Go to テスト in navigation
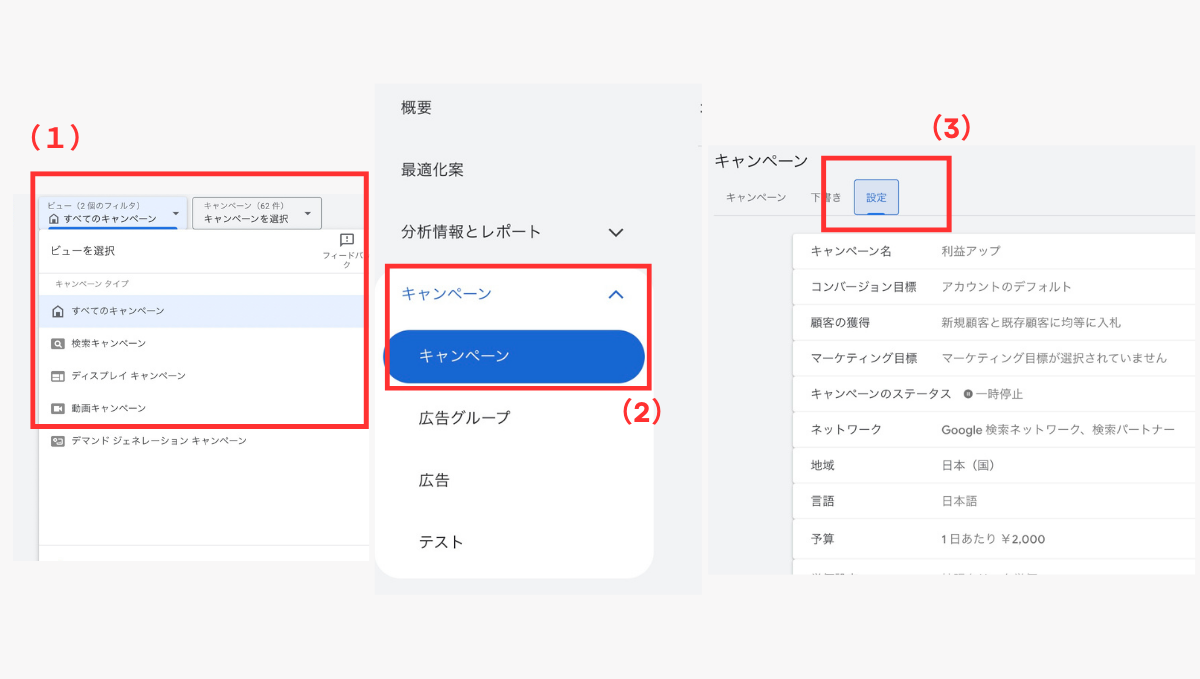Screen dimensions: 1200x679 click(441, 542)
